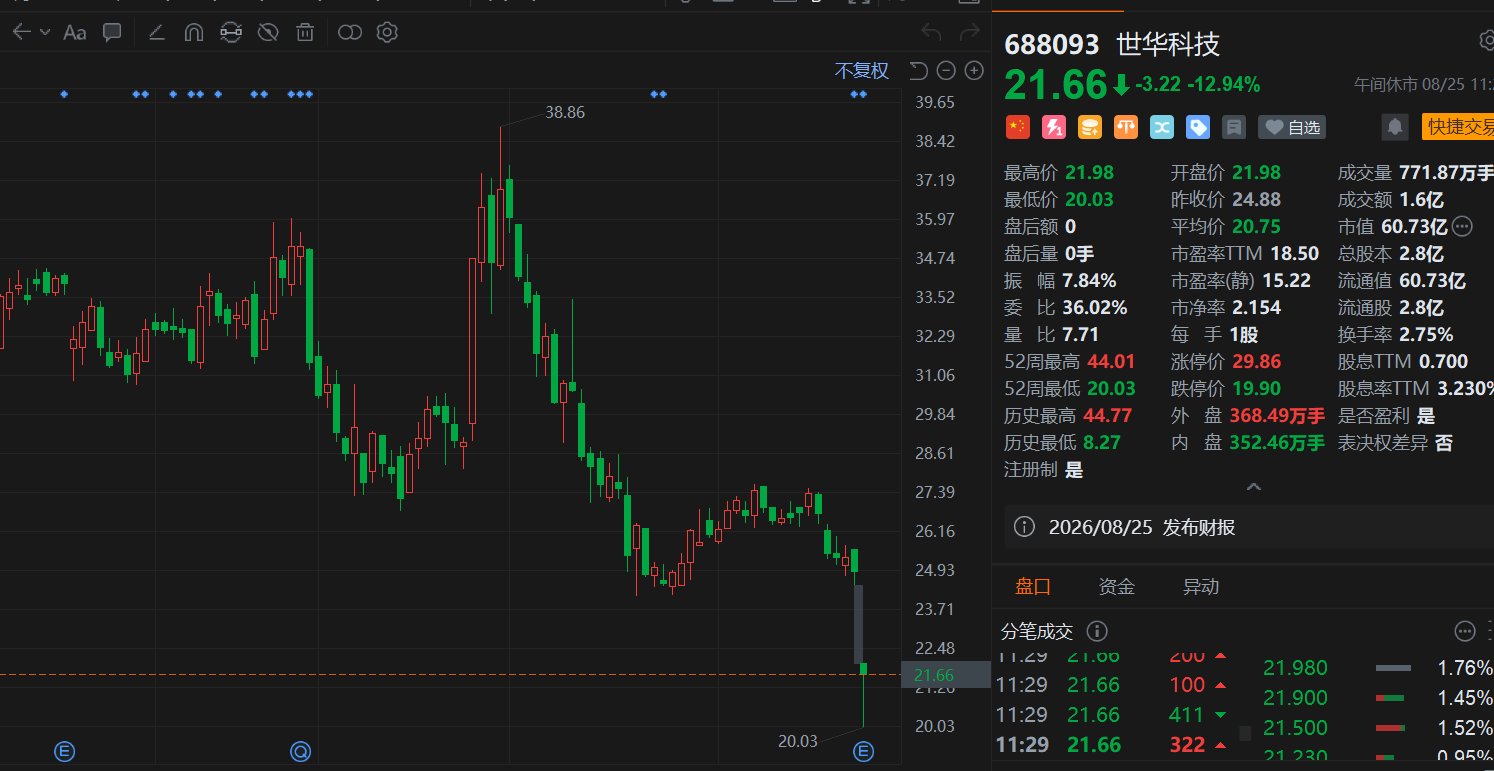The width and height of the screenshot is (1494, 771).
Task: Toggle the 自选 watchlist heart button
Action: pyautogui.click(x=1292, y=127)
